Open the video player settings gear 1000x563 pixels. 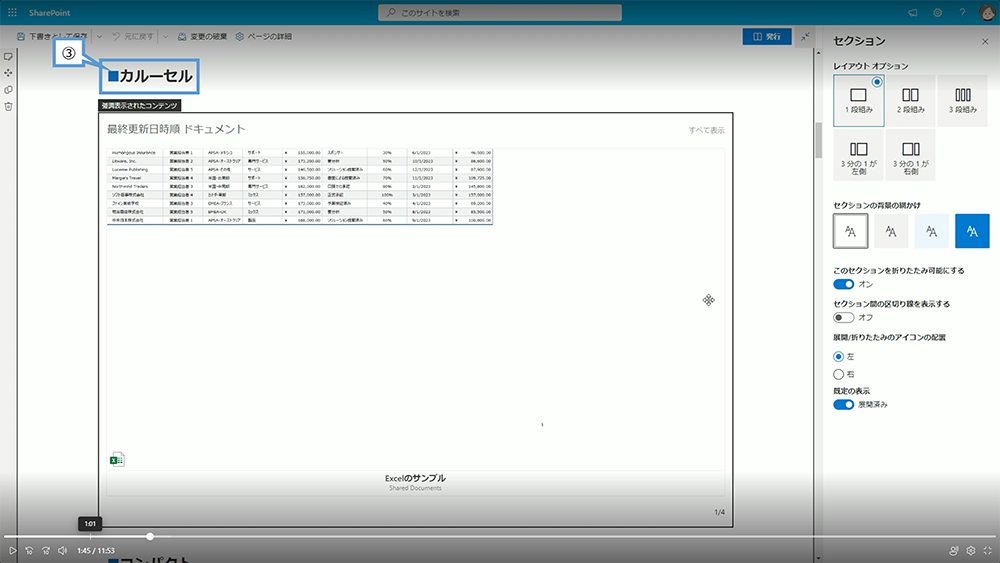971,550
